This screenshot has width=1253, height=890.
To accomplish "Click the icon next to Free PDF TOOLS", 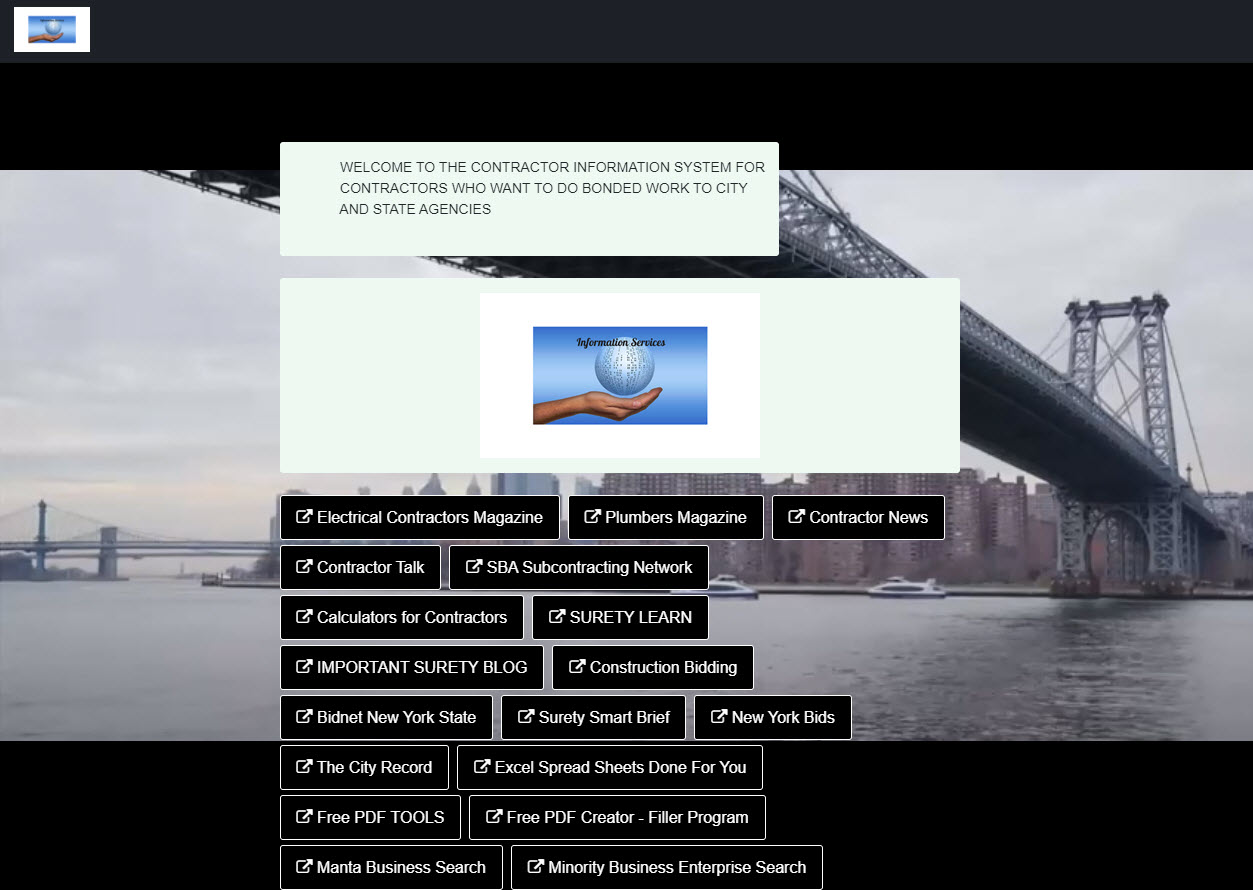I will (x=305, y=817).
